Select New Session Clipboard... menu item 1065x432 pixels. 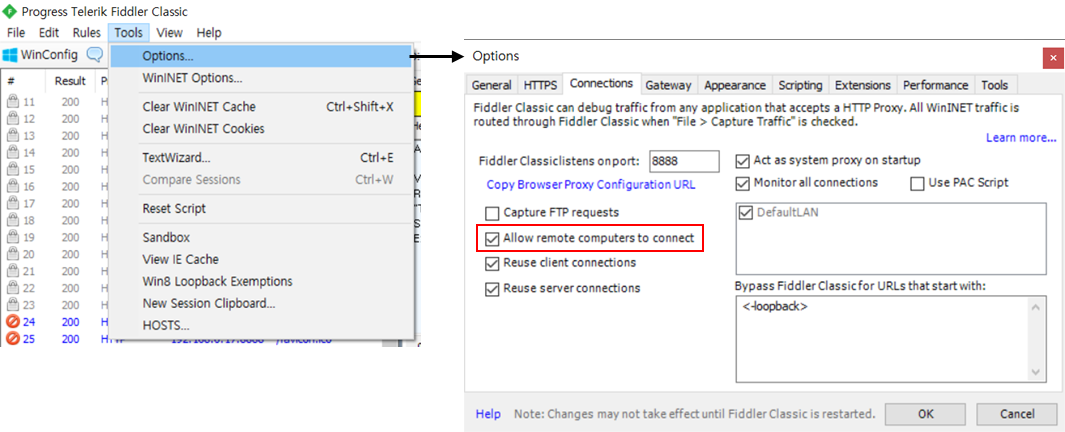click(x=261, y=304)
